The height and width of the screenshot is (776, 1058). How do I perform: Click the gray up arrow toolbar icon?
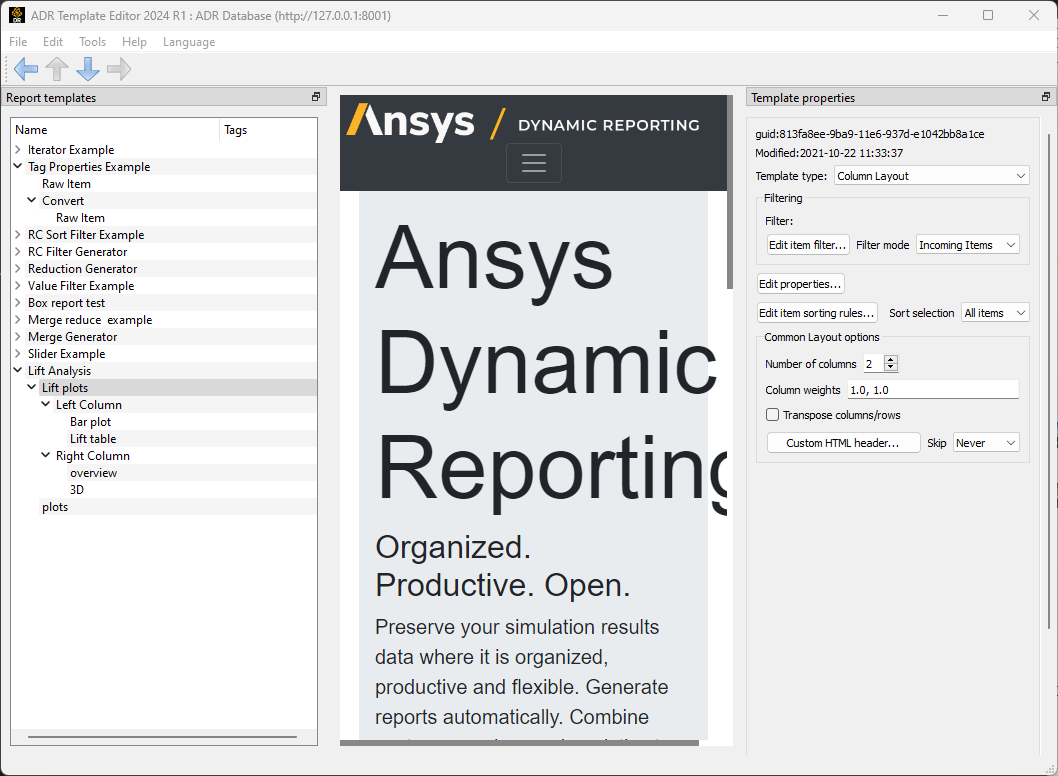pos(57,69)
